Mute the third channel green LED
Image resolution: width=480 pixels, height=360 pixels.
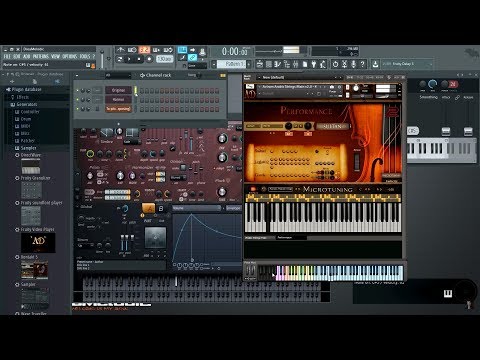point(77,109)
